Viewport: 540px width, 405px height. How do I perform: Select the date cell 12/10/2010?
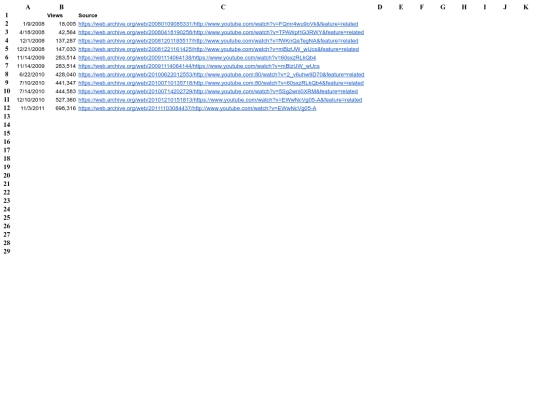point(31,100)
